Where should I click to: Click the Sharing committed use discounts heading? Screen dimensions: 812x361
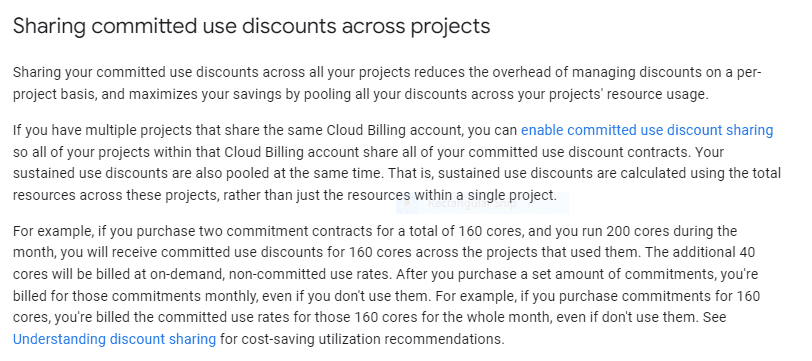pos(251,26)
